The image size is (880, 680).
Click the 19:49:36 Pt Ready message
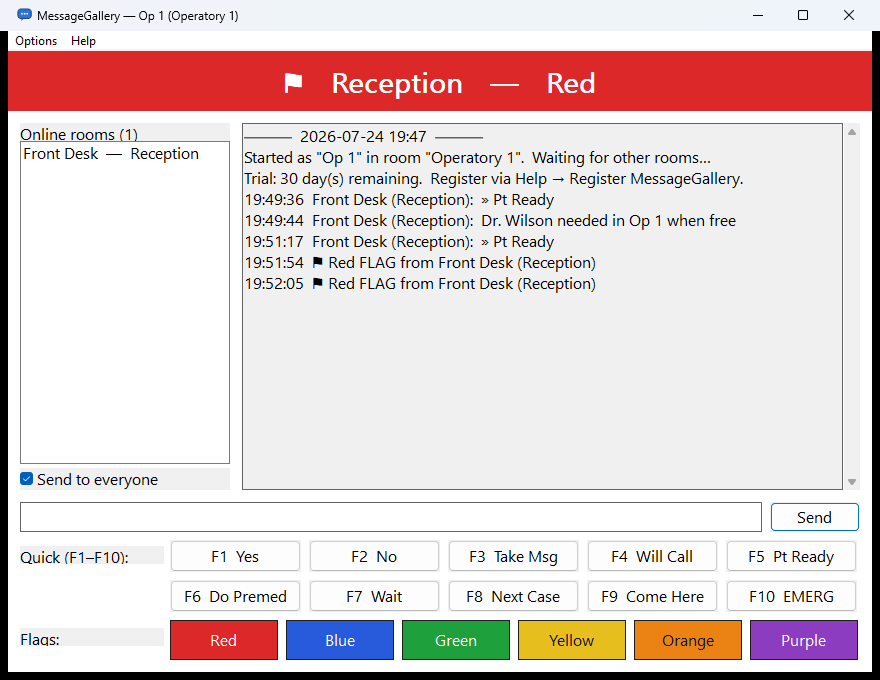[x=399, y=200]
